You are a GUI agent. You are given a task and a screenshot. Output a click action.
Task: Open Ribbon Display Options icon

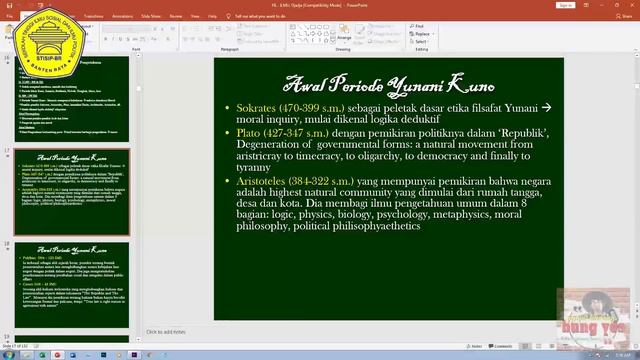[x=586, y=5]
